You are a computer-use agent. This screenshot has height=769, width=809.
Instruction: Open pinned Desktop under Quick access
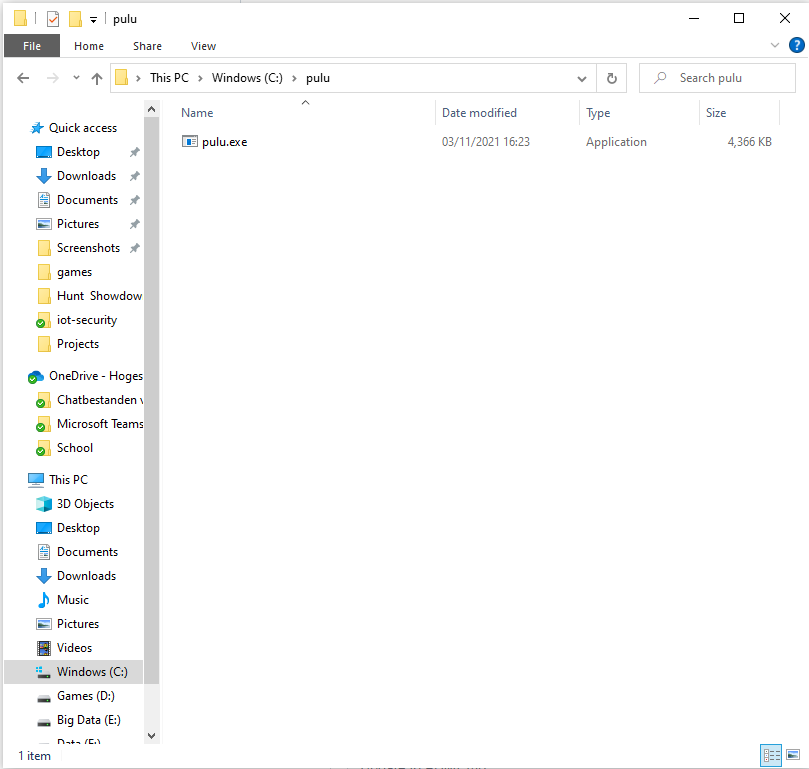pos(78,152)
